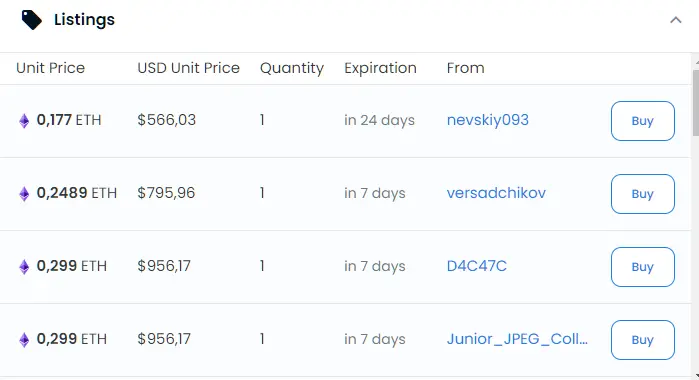The width and height of the screenshot is (699, 380).
Task: Collapse the Listings section chevron
Action: point(676,20)
